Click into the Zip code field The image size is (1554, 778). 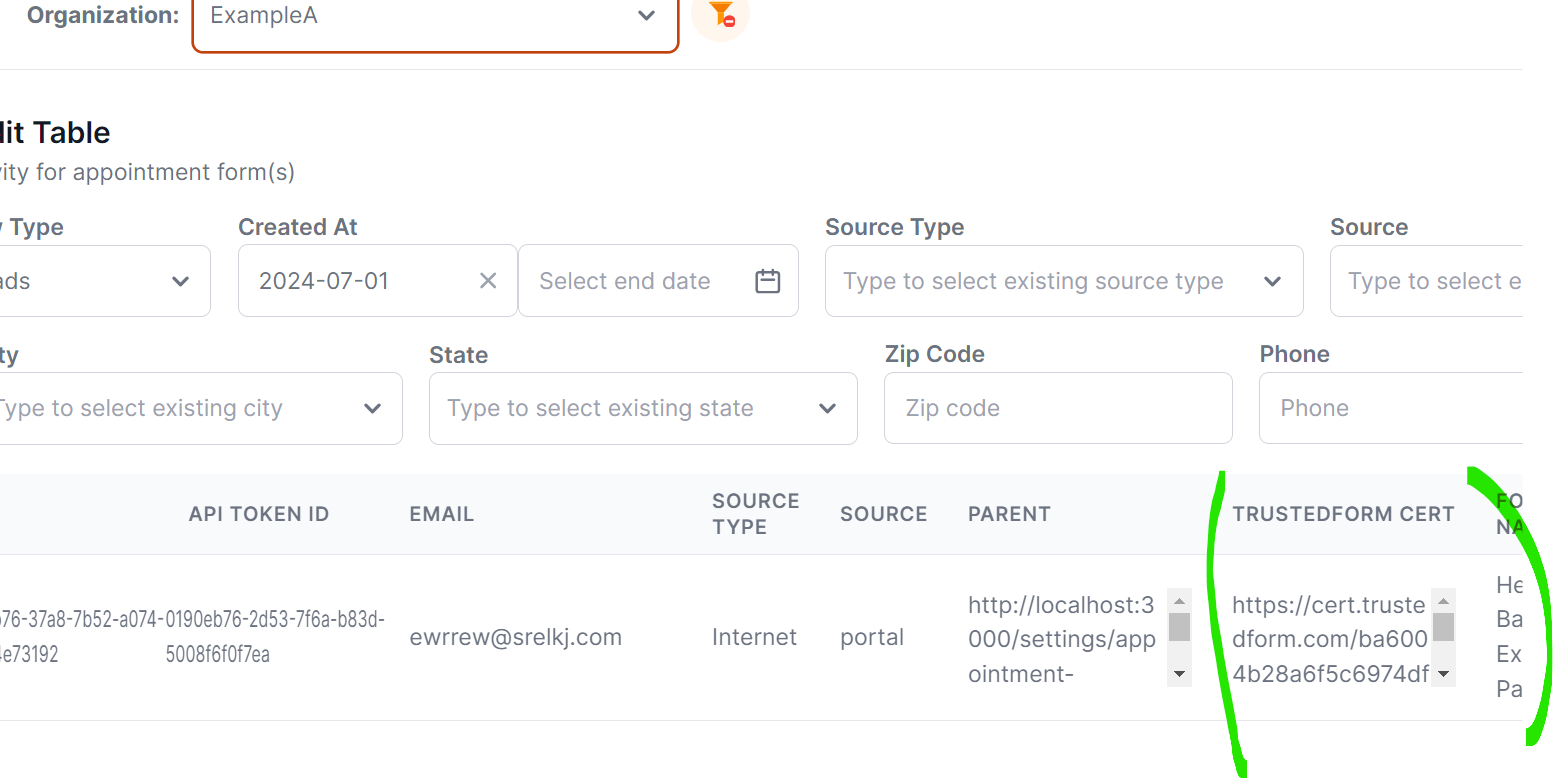point(1057,408)
